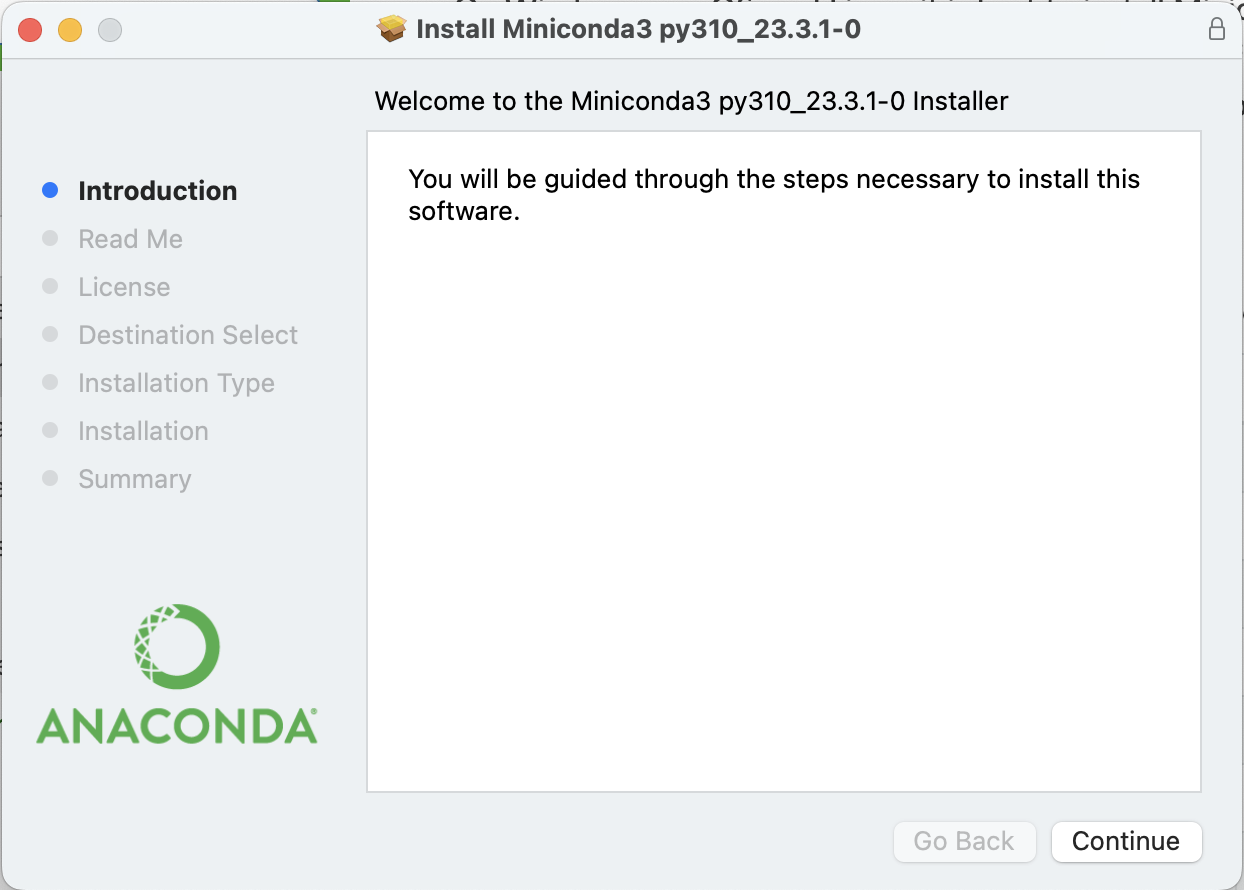Click the dot next to Destination Select

50,334
